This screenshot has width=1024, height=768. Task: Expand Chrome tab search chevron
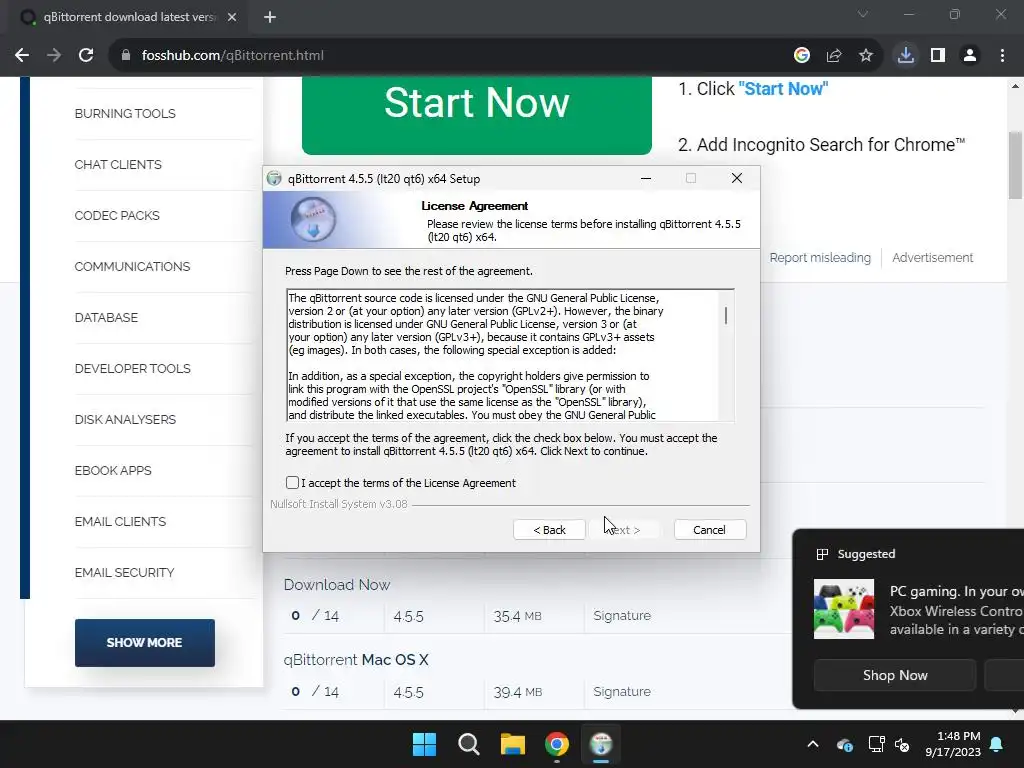point(863,14)
